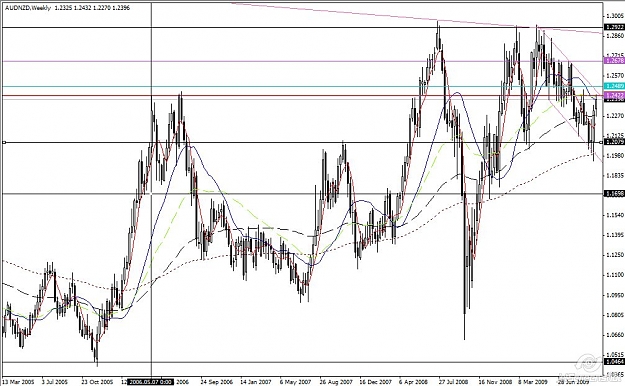Screen dimensions: 625x386
Task: Click the AUDNZD,Weekly chart title text
Action: click(x=28, y=8)
